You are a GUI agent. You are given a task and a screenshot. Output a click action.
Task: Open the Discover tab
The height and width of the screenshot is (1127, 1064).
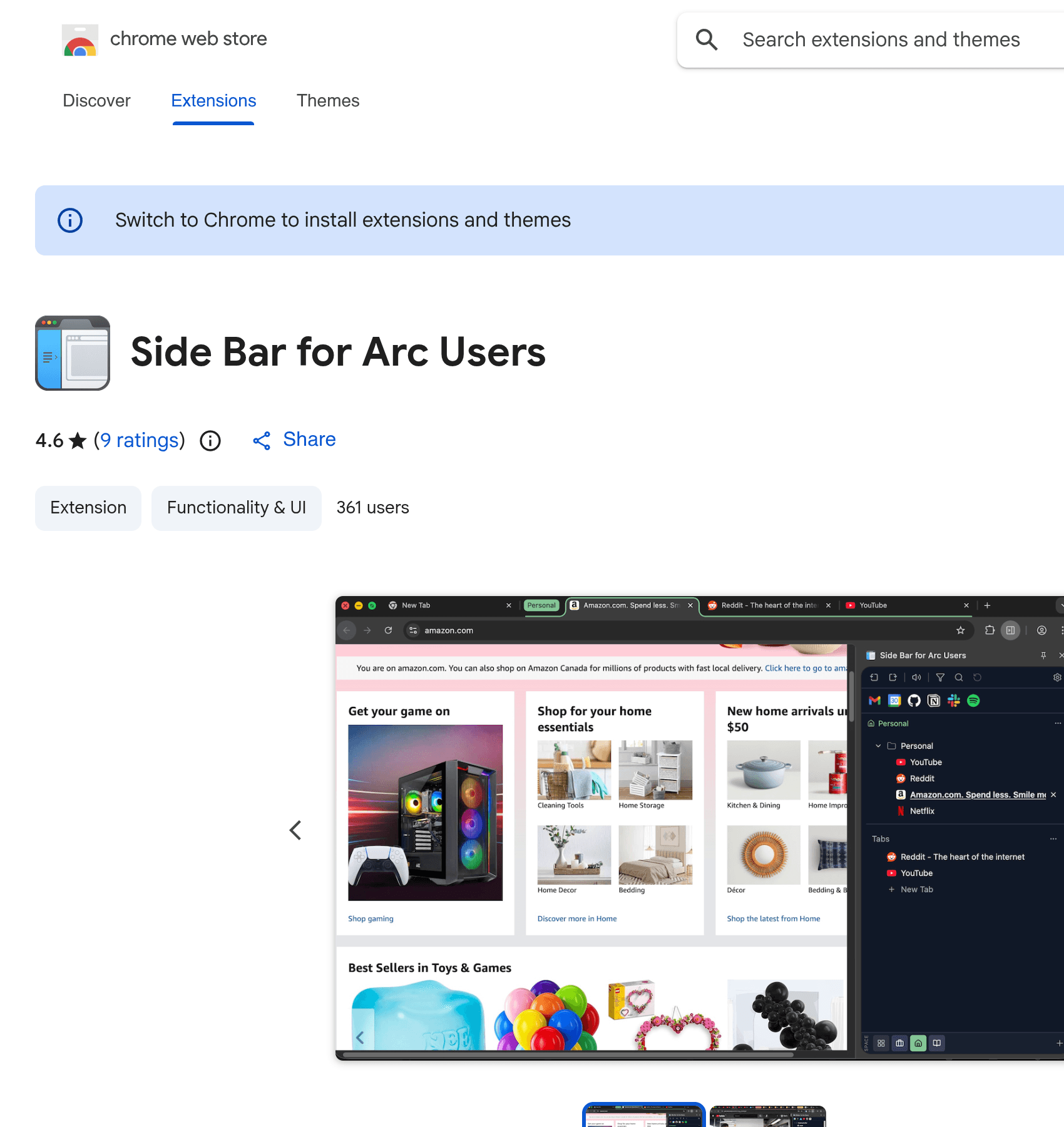pyautogui.click(x=96, y=101)
